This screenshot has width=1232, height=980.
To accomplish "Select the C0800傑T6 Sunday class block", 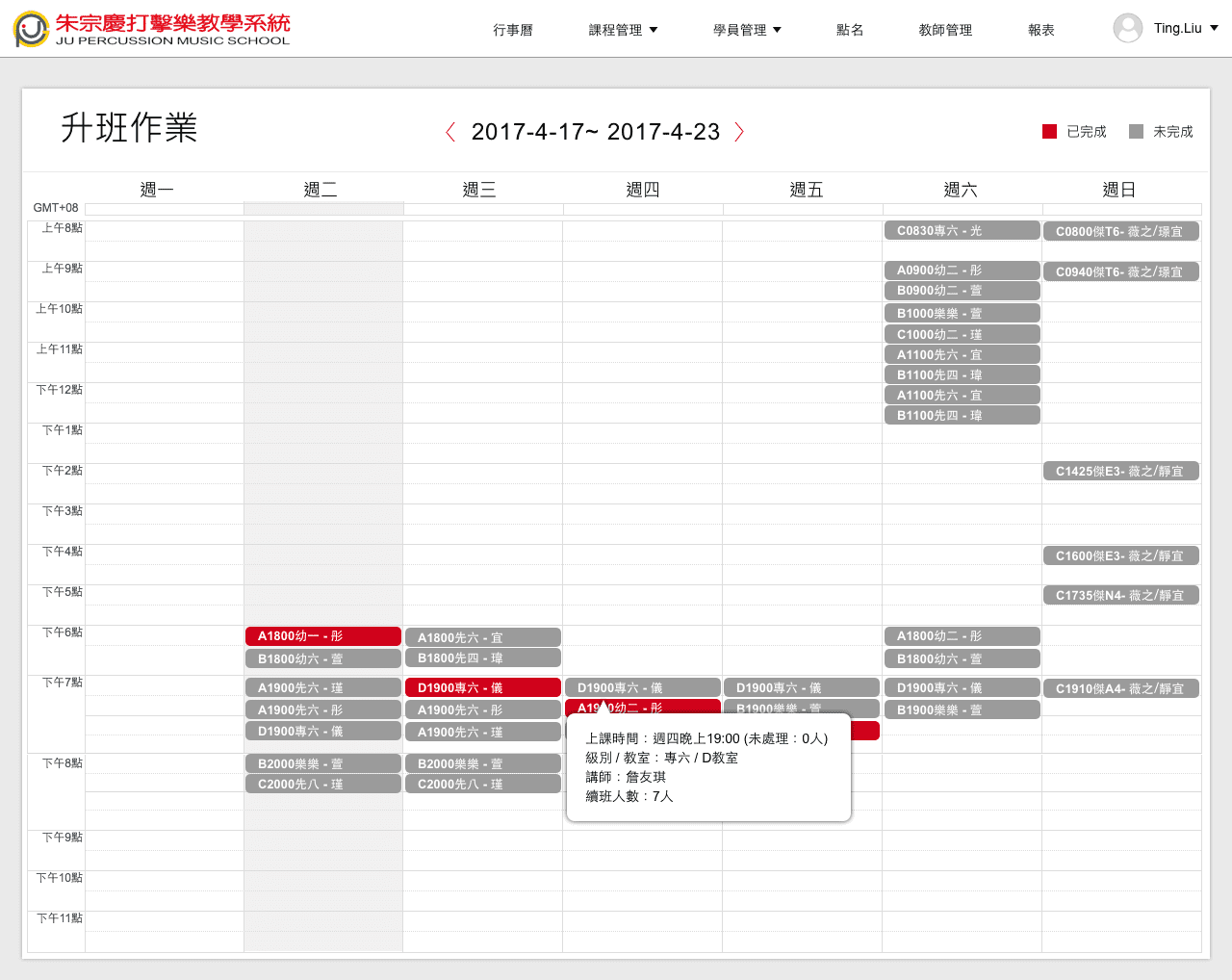I will [1121, 231].
